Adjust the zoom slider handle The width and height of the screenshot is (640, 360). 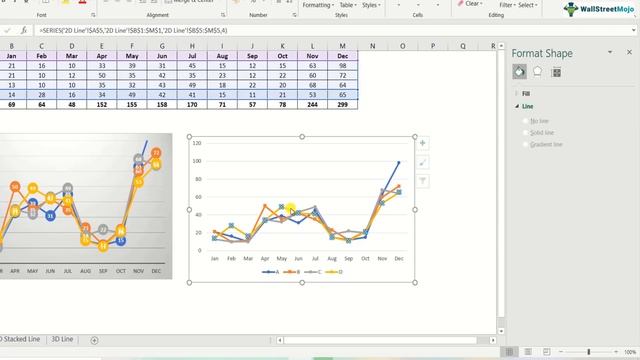pyautogui.click(x=589, y=351)
